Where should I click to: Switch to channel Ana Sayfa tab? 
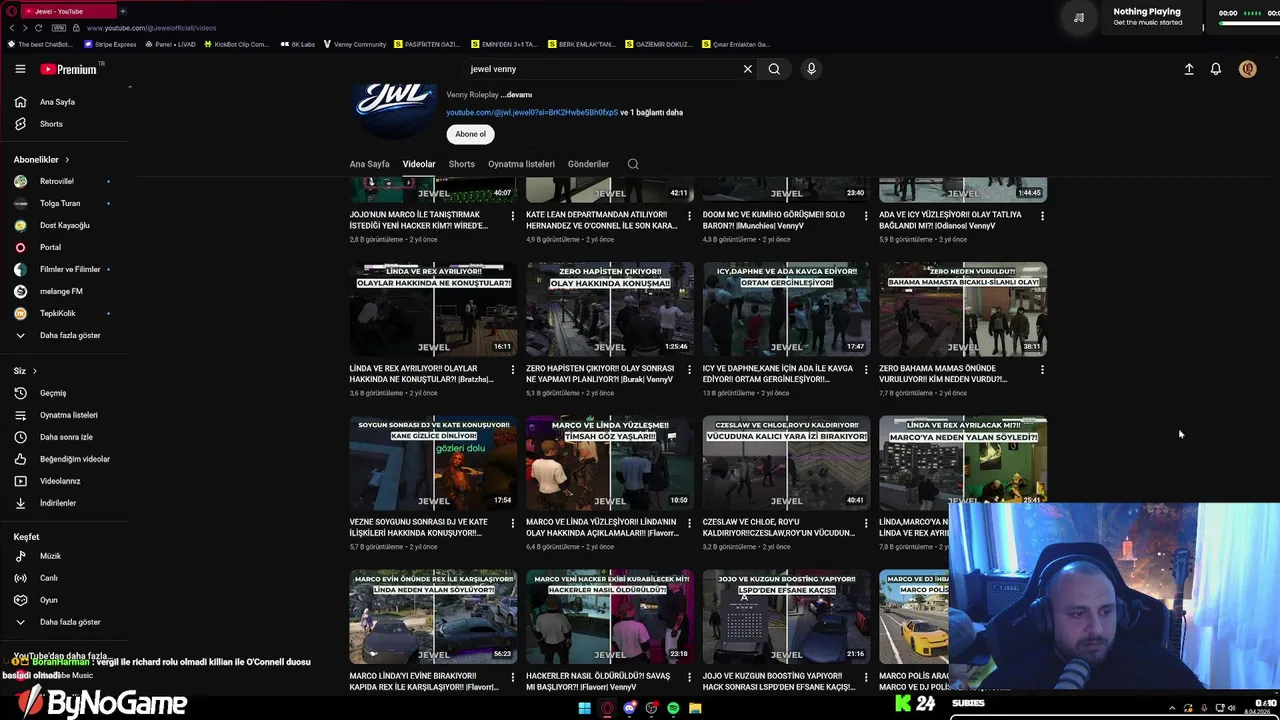369,164
